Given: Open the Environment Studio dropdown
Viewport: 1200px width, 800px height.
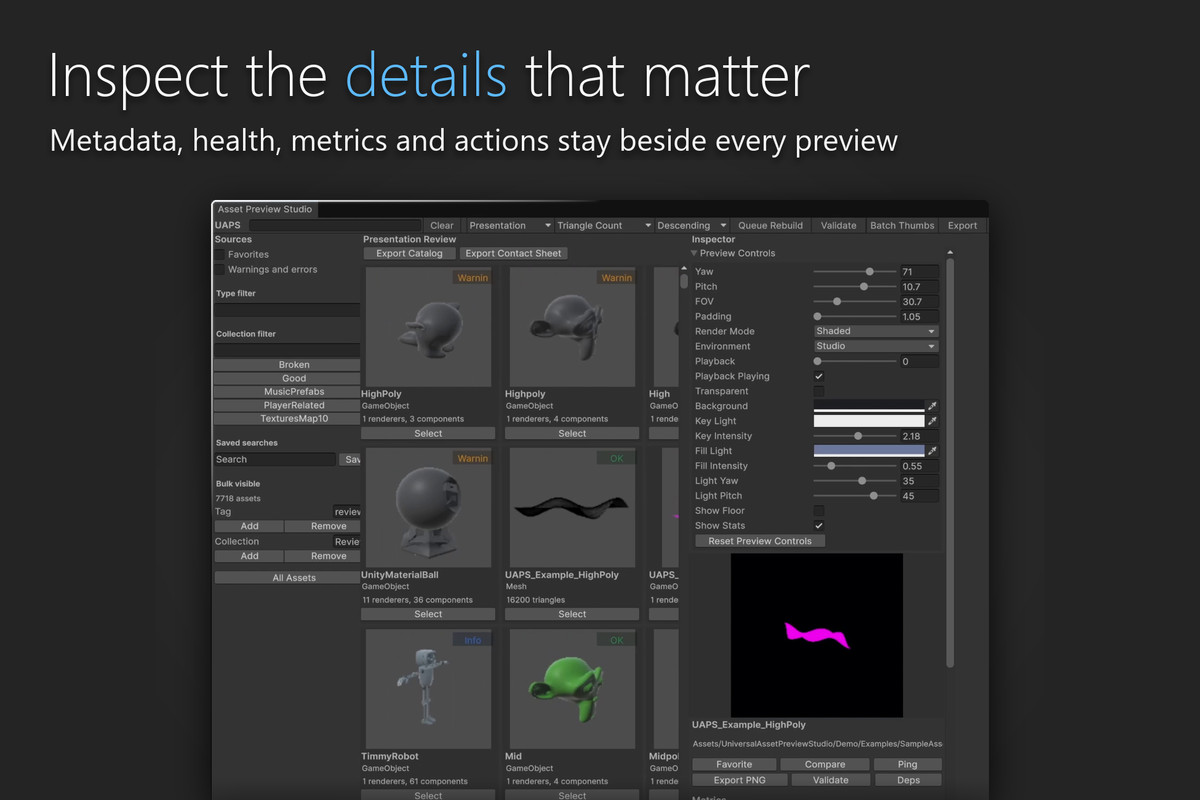Looking at the screenshot, I should [876, 346].
